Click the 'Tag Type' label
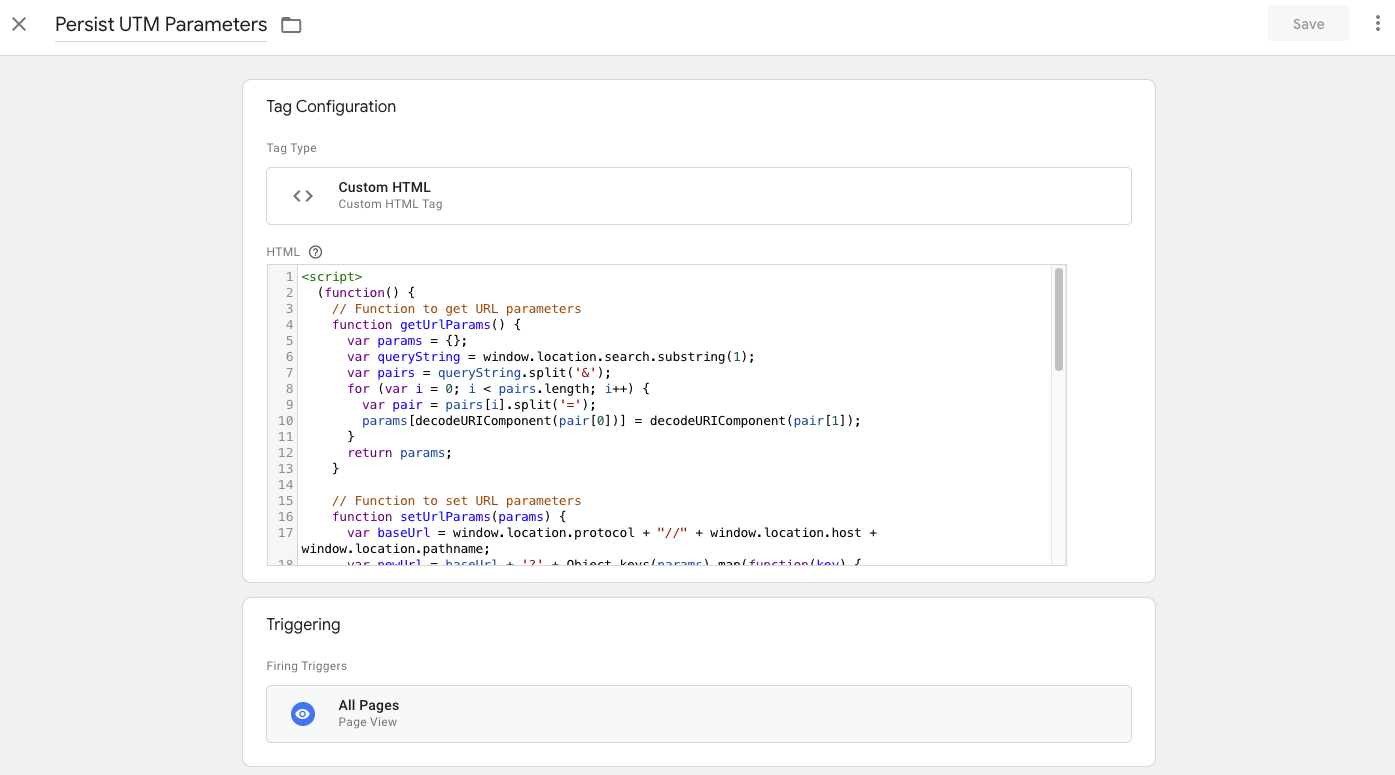This screenshot has height=775, width=1395. 291,148
